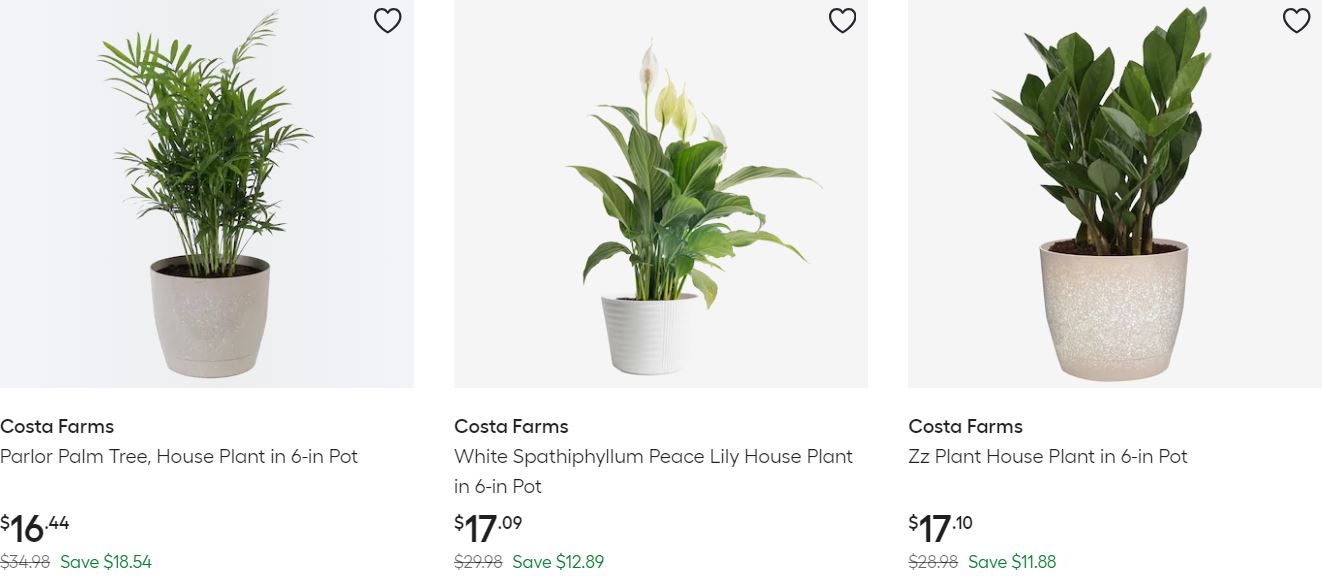Click the crossed-out $29.98 original price

(x=478, y=562)
